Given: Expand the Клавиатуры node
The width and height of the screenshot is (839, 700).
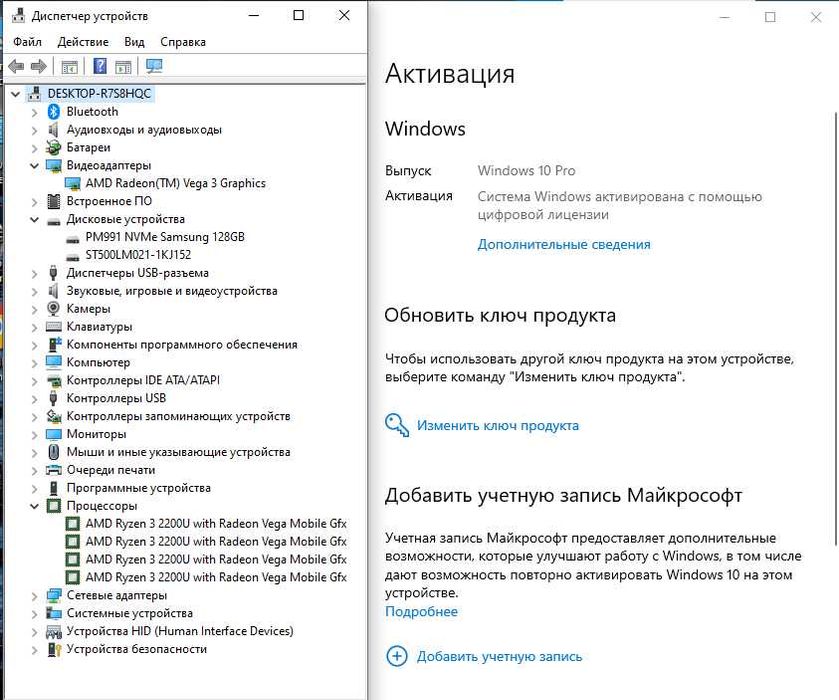Looking at the screenshot, I should tap(35, 327).
